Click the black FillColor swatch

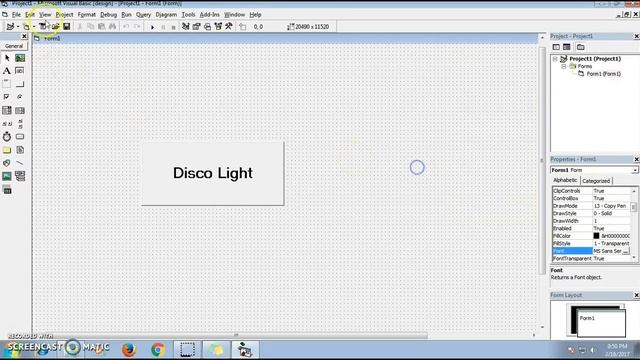point(596,236)
